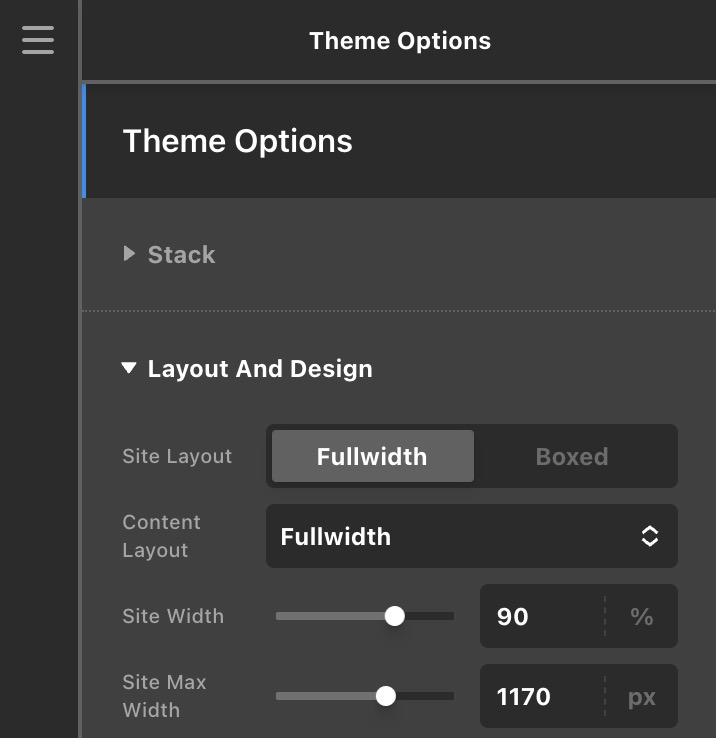
Task: Expand the Stack section triangle
Action: 129,254
